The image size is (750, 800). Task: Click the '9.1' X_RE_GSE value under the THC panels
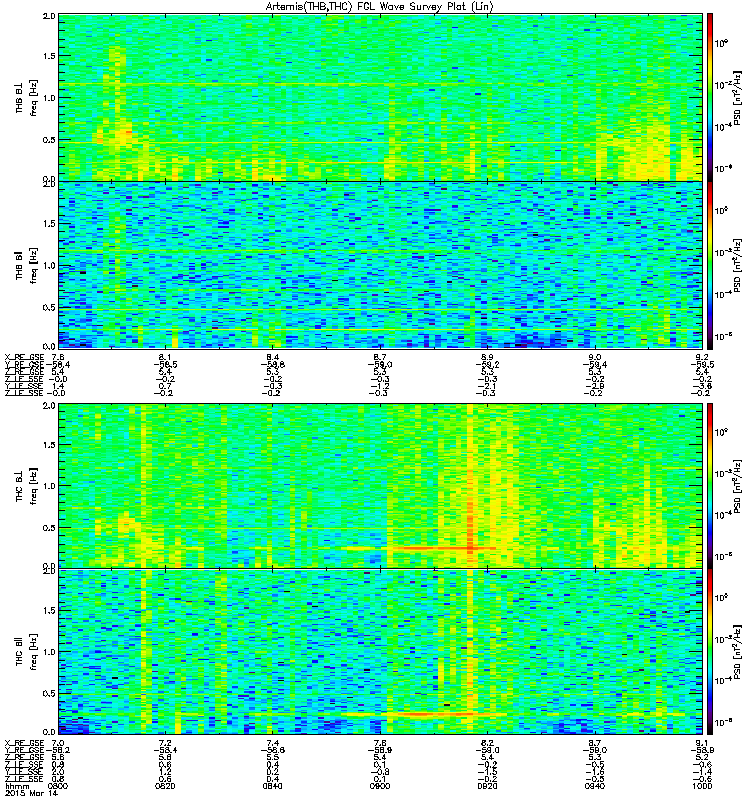[x=703, y=743]
